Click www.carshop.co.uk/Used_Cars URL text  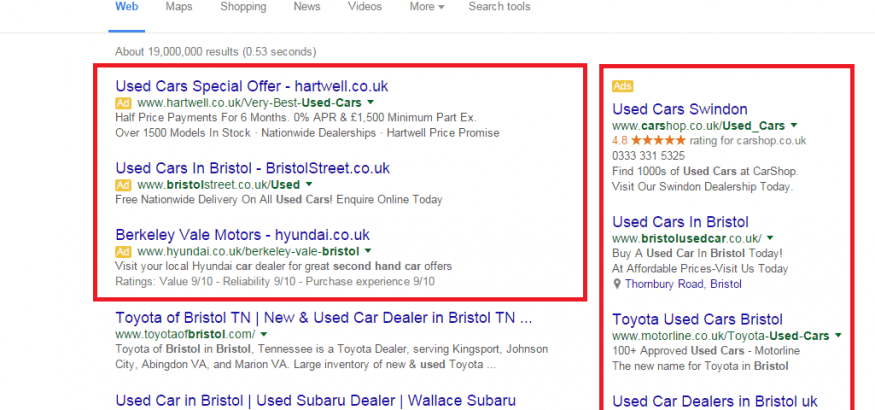699,126
